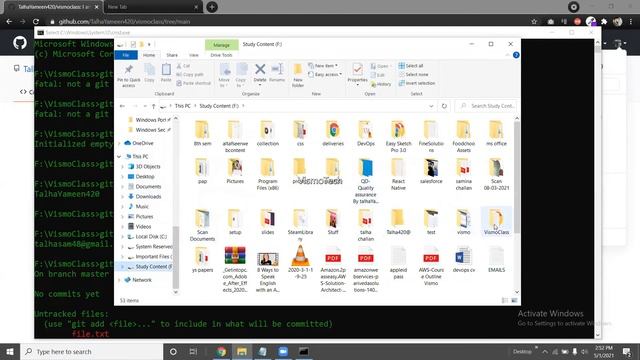This screenshot has height=360, width=640.
Task: Open Chrome from the taskbar
Action: click(221, 351)
